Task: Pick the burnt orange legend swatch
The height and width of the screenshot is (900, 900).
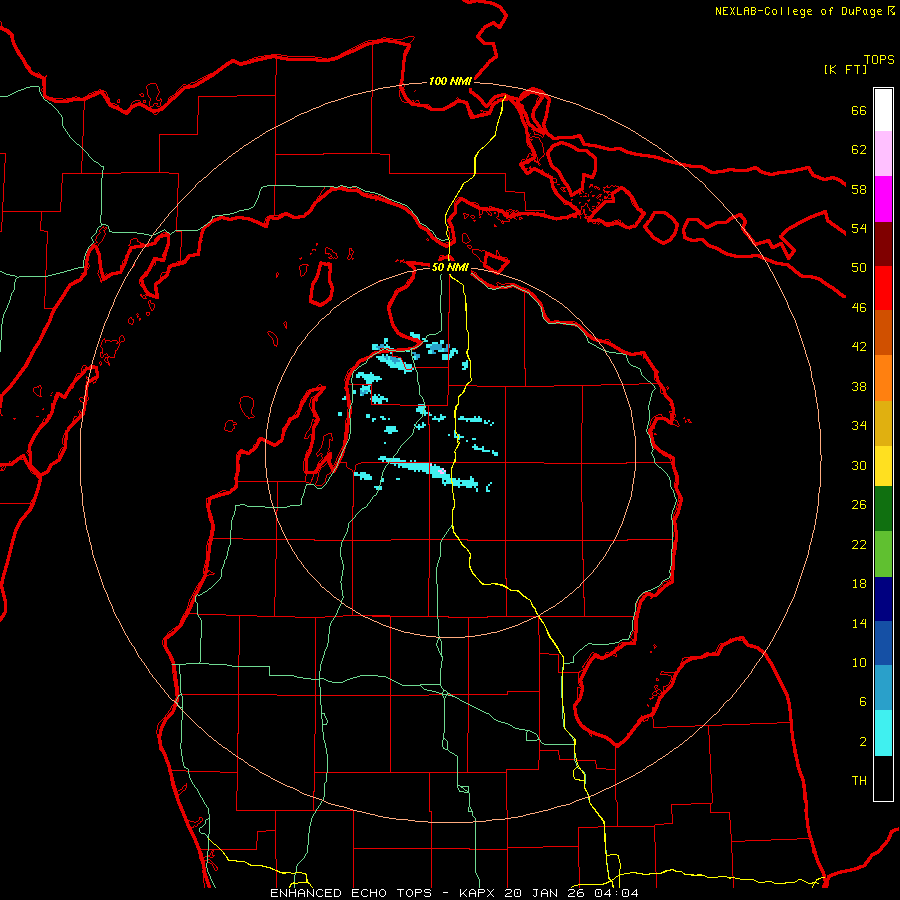Action: tap(883, 333)
